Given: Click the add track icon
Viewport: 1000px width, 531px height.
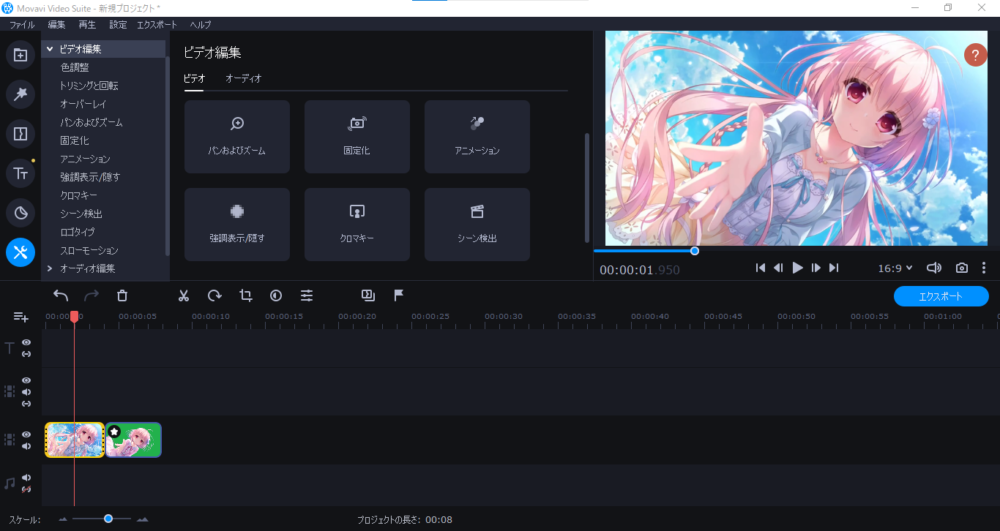Looking at the screenshot, I should [x=20, y=317].
